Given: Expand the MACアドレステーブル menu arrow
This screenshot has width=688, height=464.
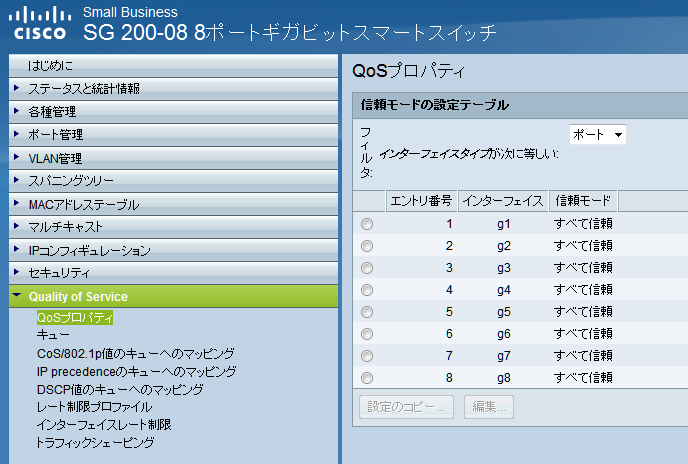Looking at the screenshot, I should click(x=17, y=203).
